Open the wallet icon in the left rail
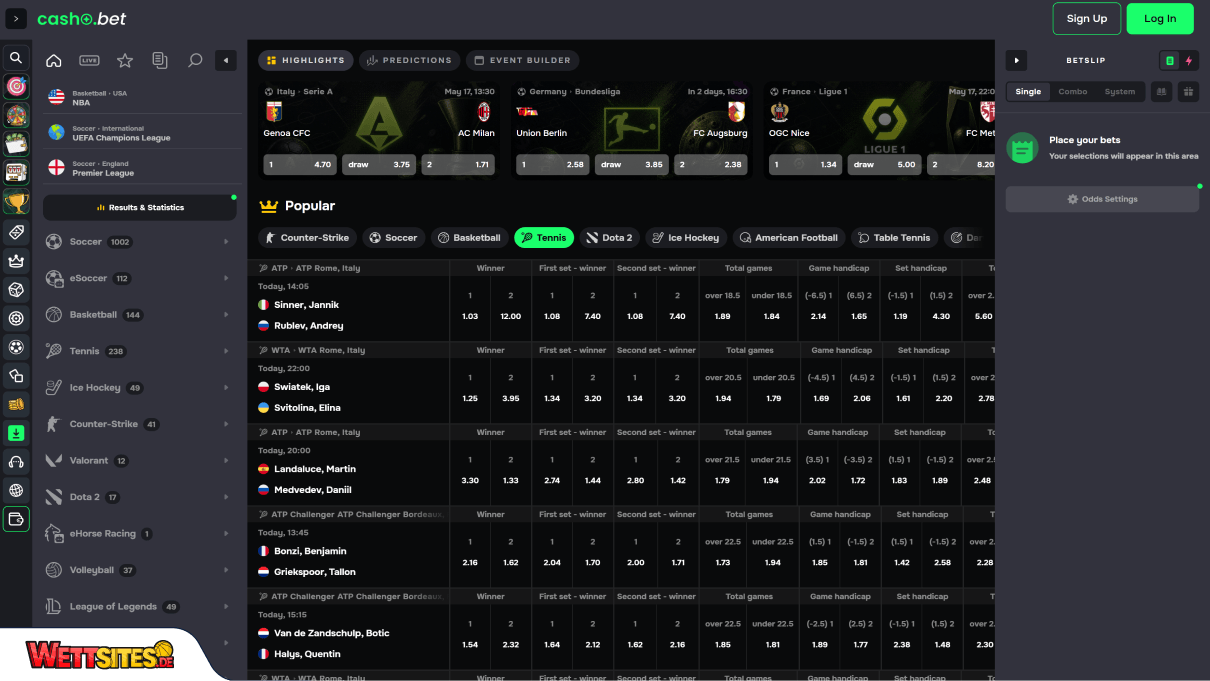Screen dimensions: 1210x681 [x=16, y=520]
